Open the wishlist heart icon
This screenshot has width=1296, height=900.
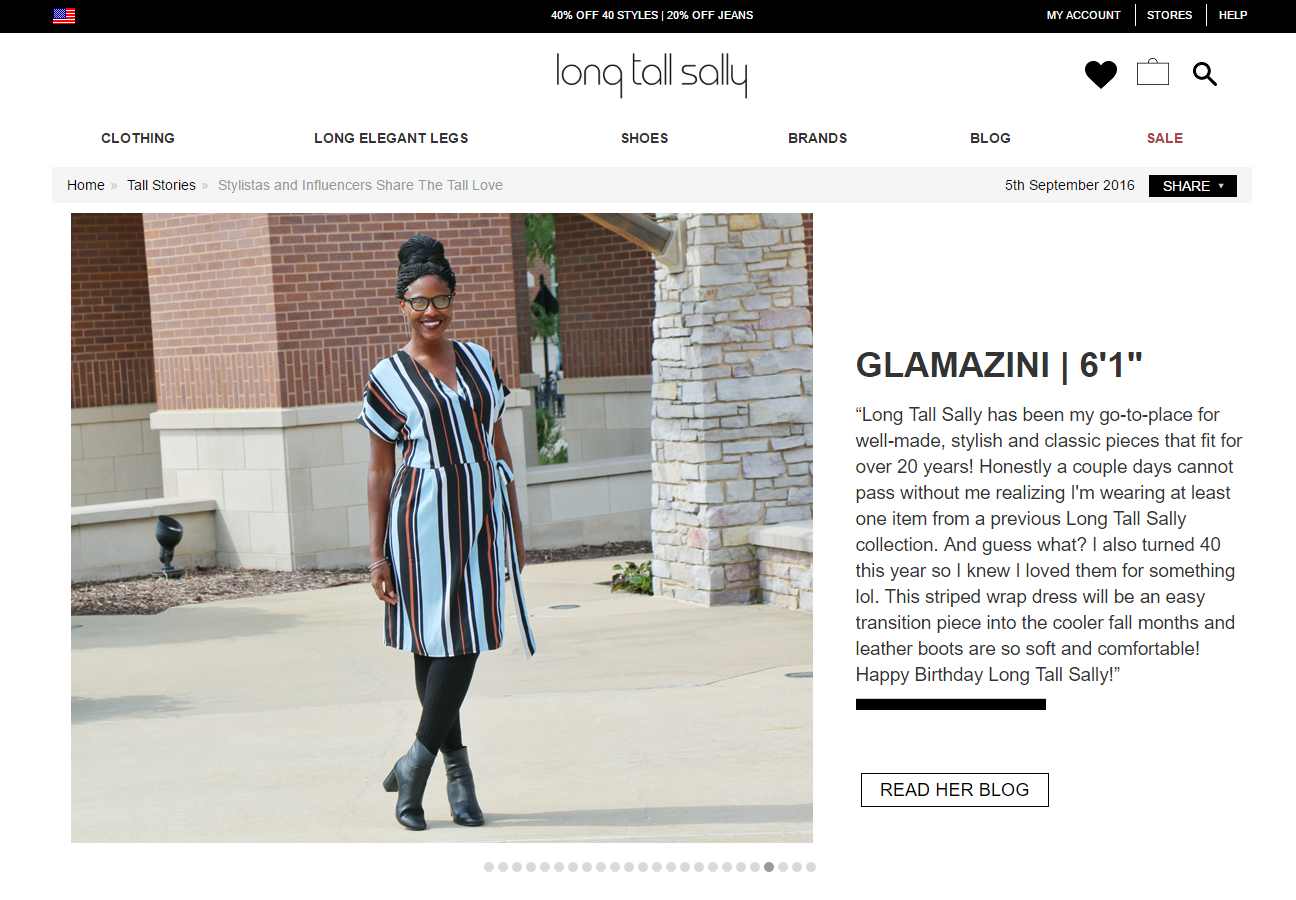click(1101, 75)
